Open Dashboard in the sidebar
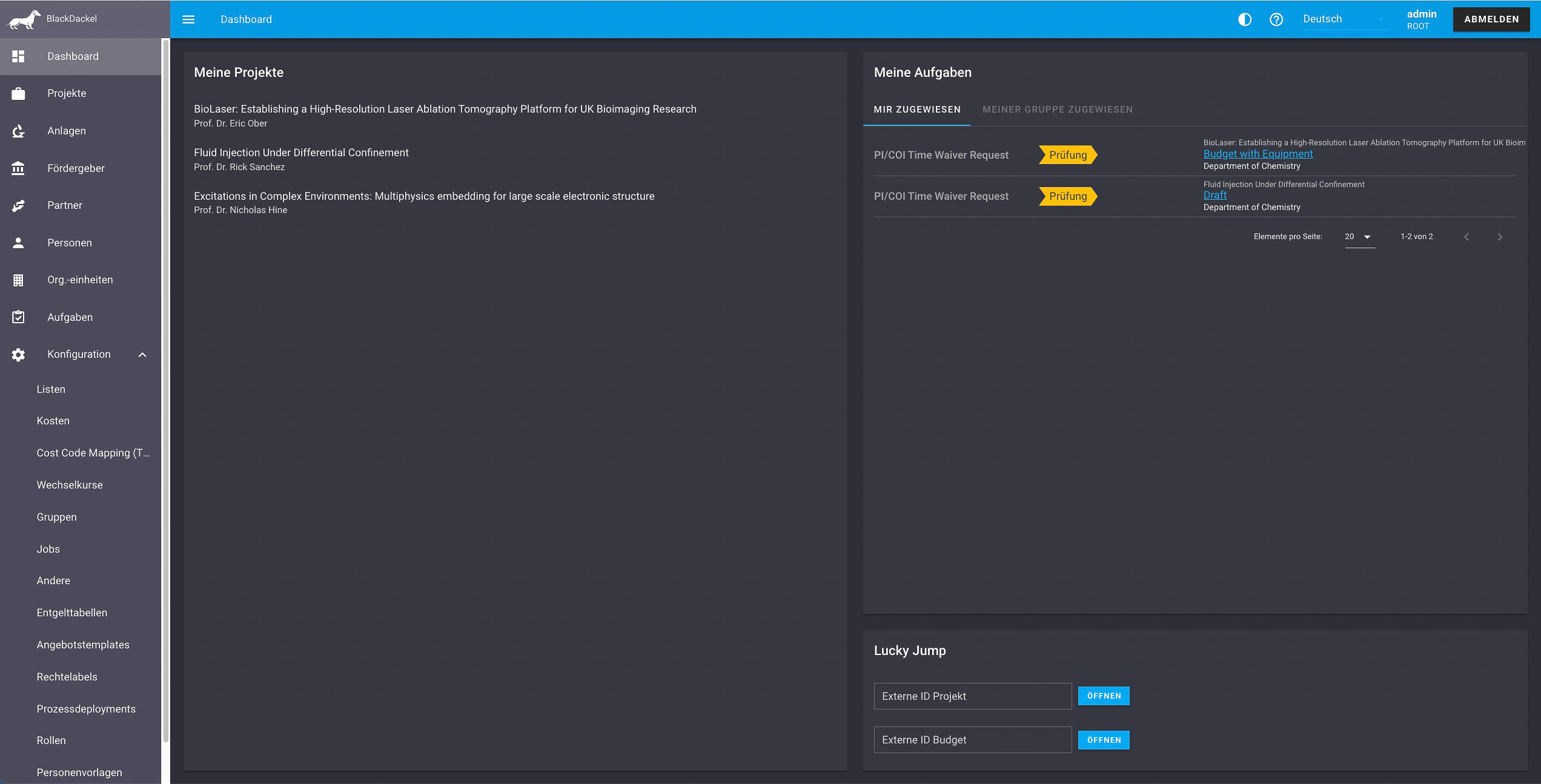 coord(81,56)
